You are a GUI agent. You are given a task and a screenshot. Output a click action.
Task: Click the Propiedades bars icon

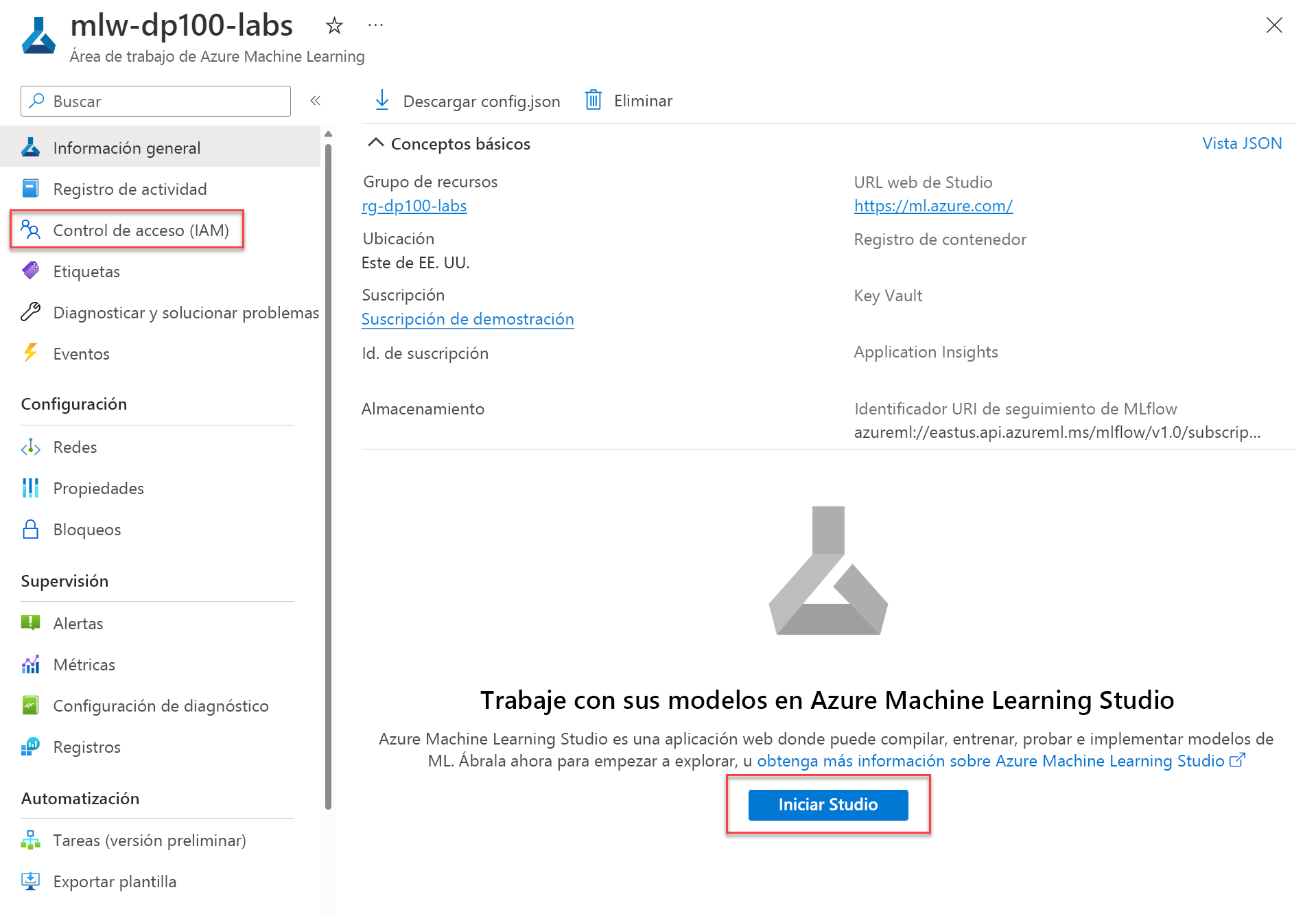(31, 488)
